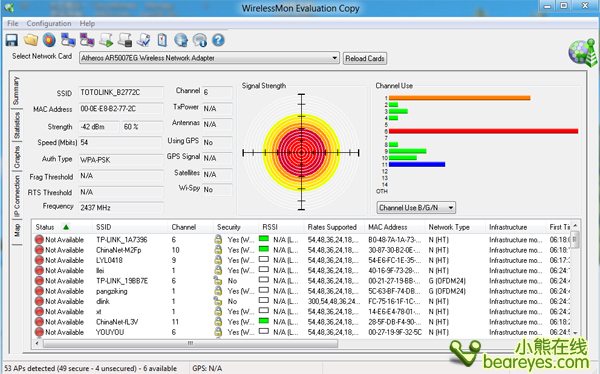
Task: Sort list by Network Type column header
Action: [x=455, y=227]
